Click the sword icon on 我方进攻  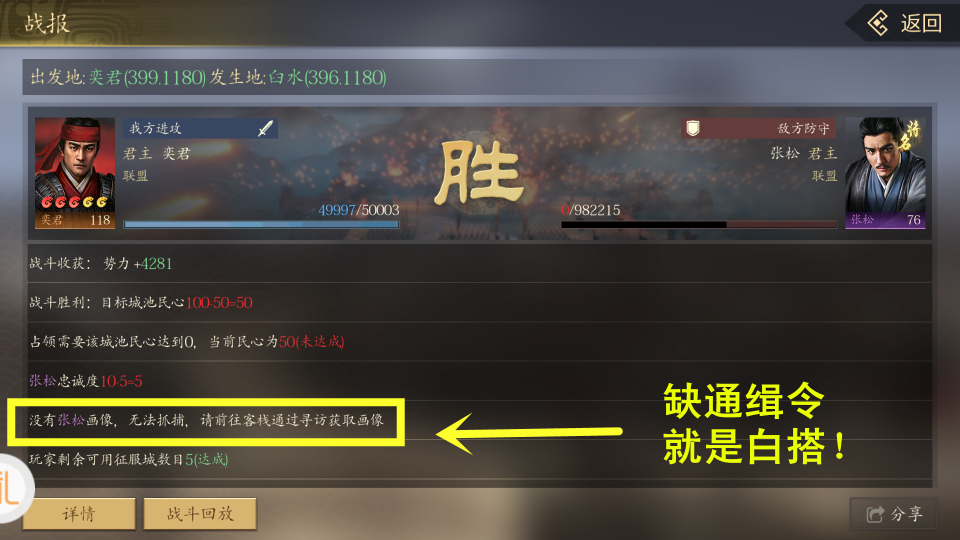click(x=266, y=129)
